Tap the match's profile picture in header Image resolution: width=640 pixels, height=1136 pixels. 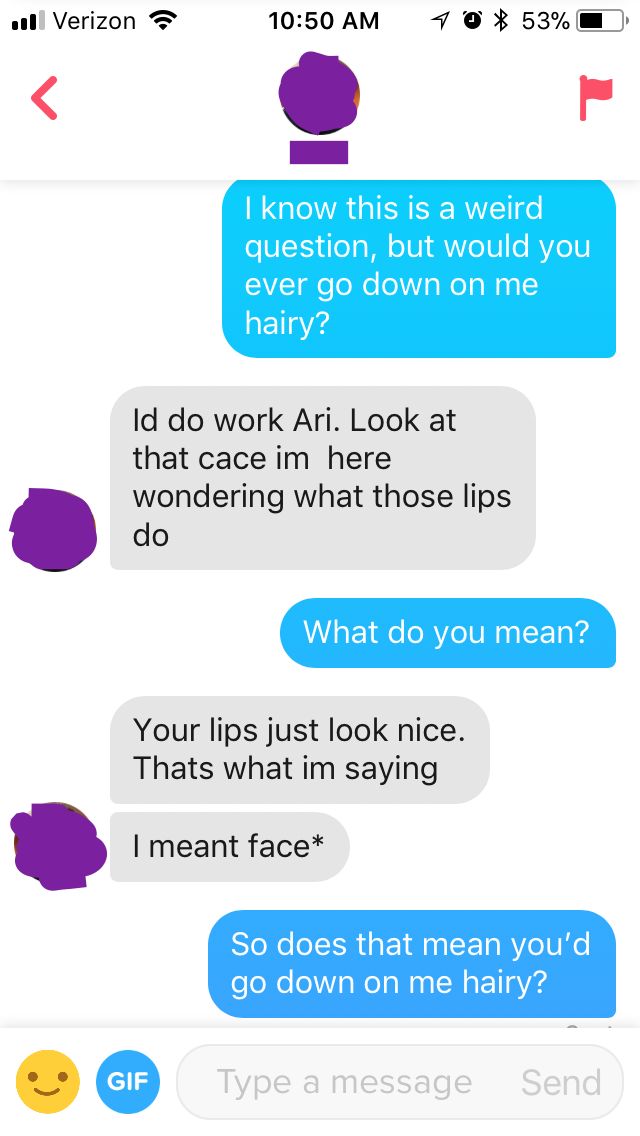[x=319, y=93]
